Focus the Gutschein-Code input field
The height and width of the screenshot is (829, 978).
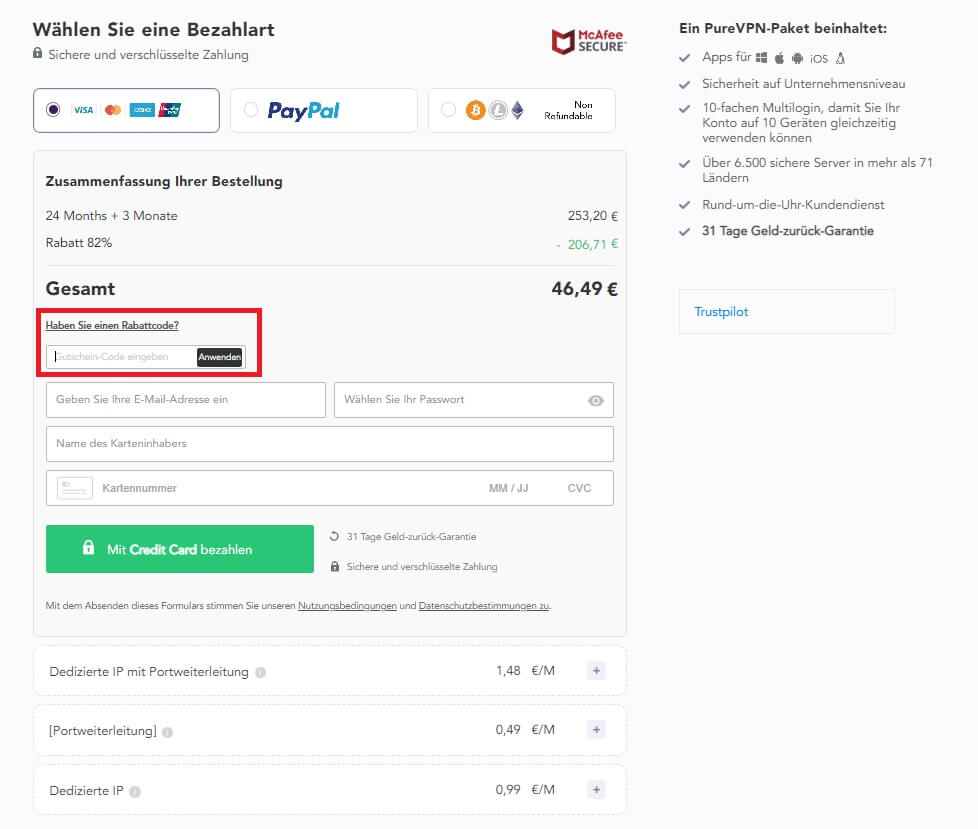[122, 357]
